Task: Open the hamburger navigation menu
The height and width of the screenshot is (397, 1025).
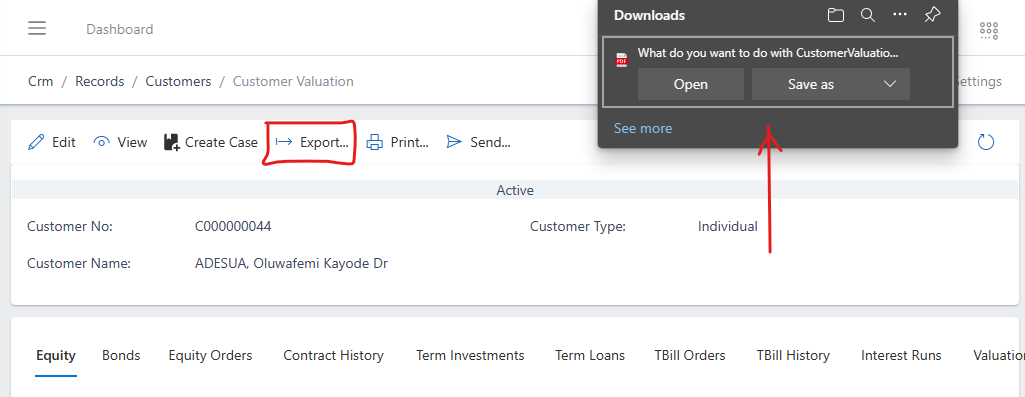Action: [x=37, y=28]
